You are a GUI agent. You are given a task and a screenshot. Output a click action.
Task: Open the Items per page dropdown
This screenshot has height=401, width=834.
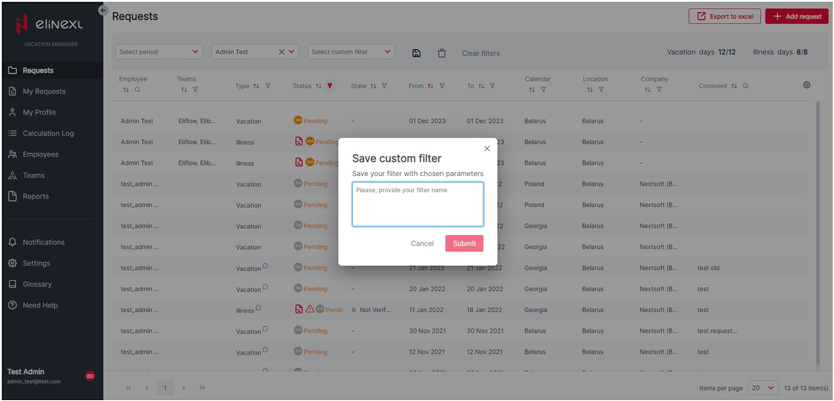tap(763, 388)
